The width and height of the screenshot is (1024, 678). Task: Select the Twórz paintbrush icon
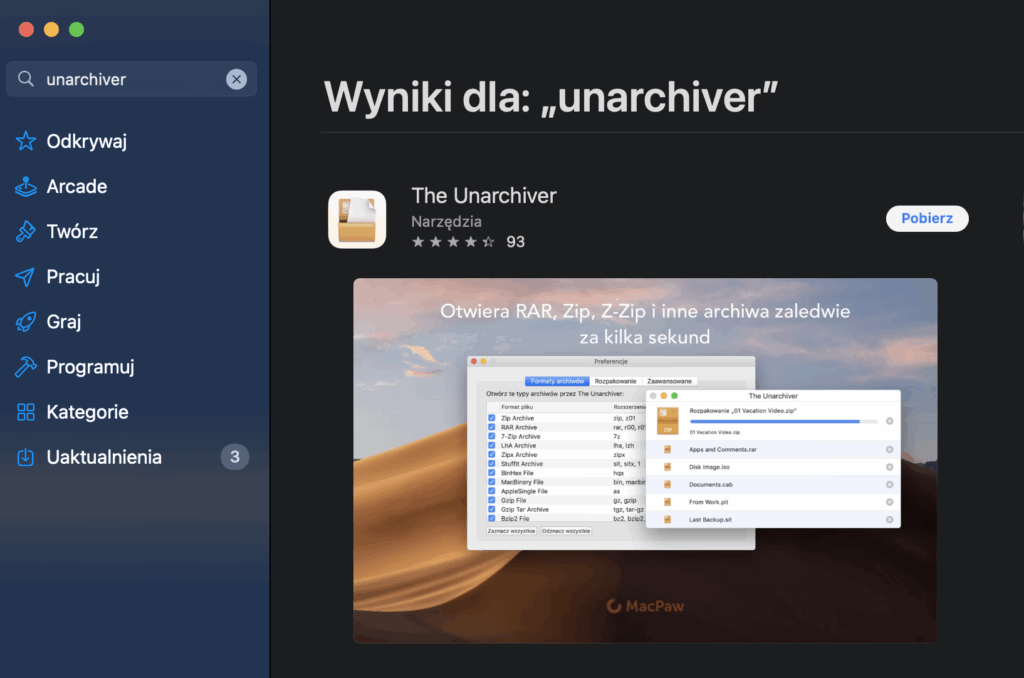26,231
